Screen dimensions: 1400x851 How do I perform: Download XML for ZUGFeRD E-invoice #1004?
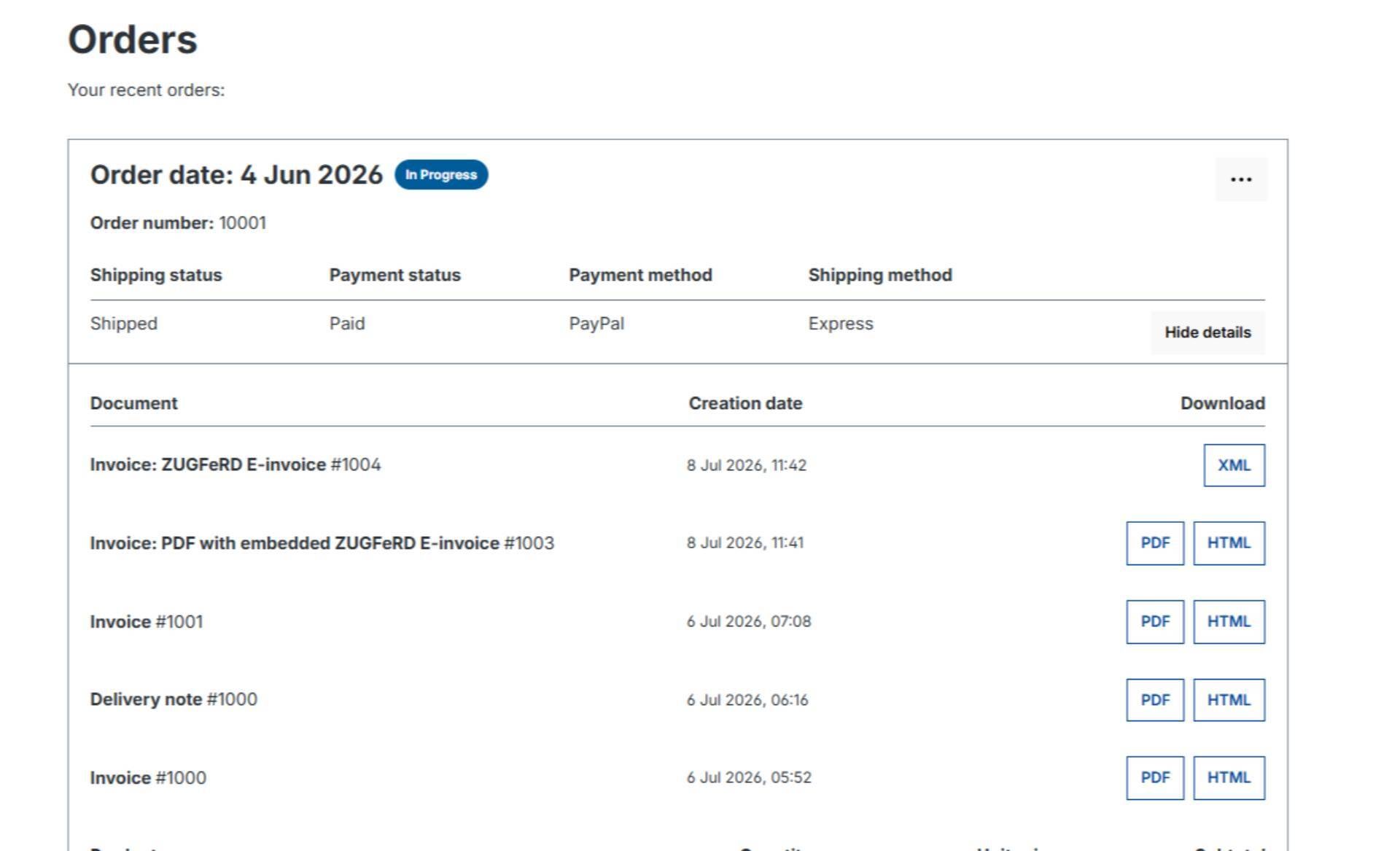point(1234,465)
